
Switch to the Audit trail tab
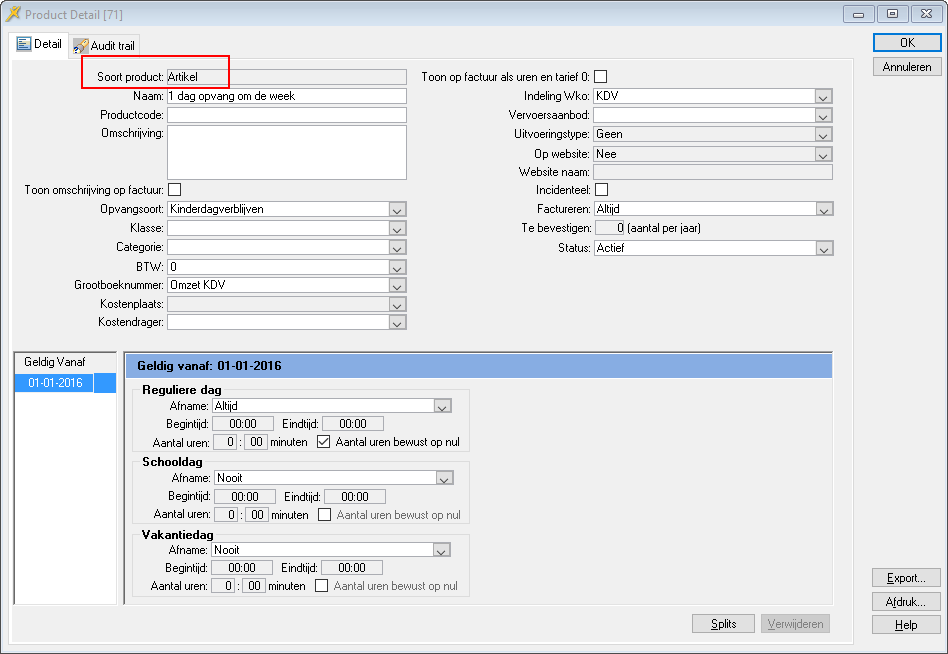point(105,46)
